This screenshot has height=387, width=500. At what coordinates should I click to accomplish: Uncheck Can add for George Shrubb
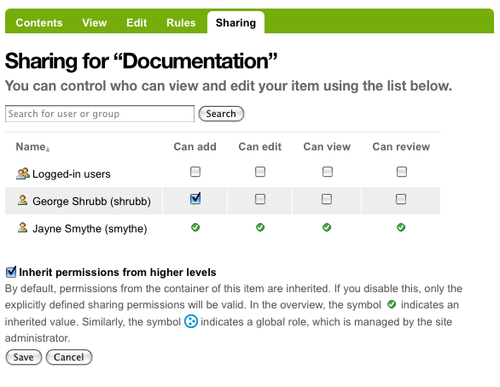(195, 198)
